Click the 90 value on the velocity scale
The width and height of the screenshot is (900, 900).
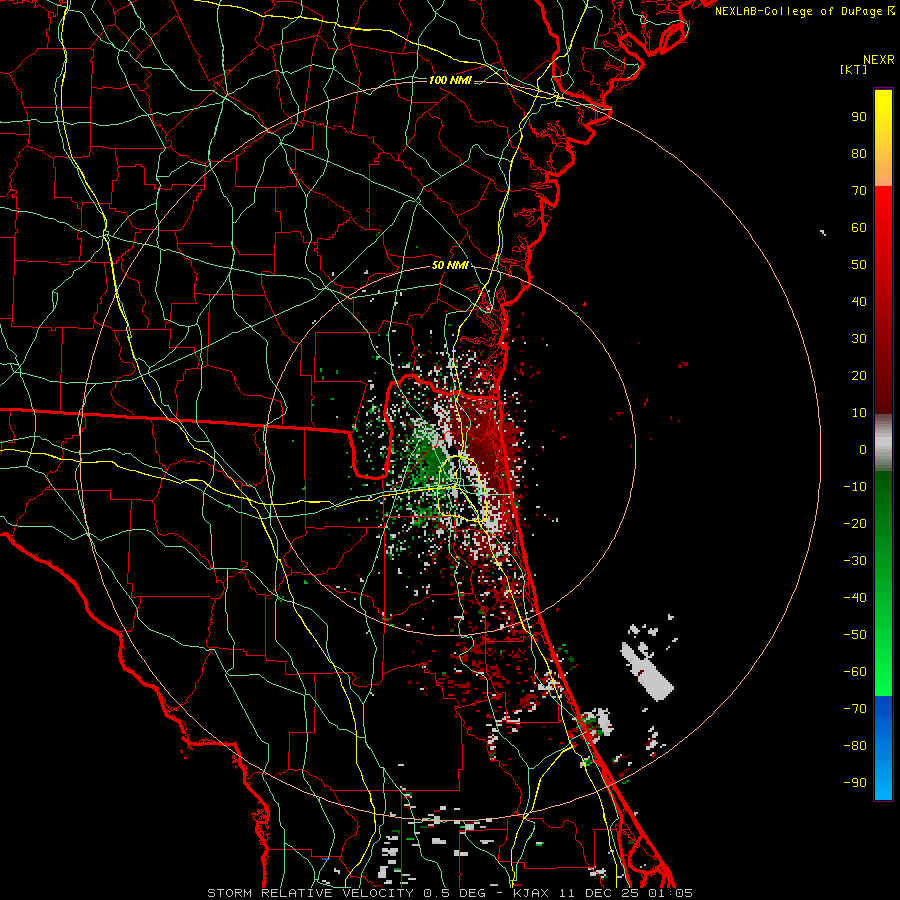pyautogui.click(x=859, y=117)
